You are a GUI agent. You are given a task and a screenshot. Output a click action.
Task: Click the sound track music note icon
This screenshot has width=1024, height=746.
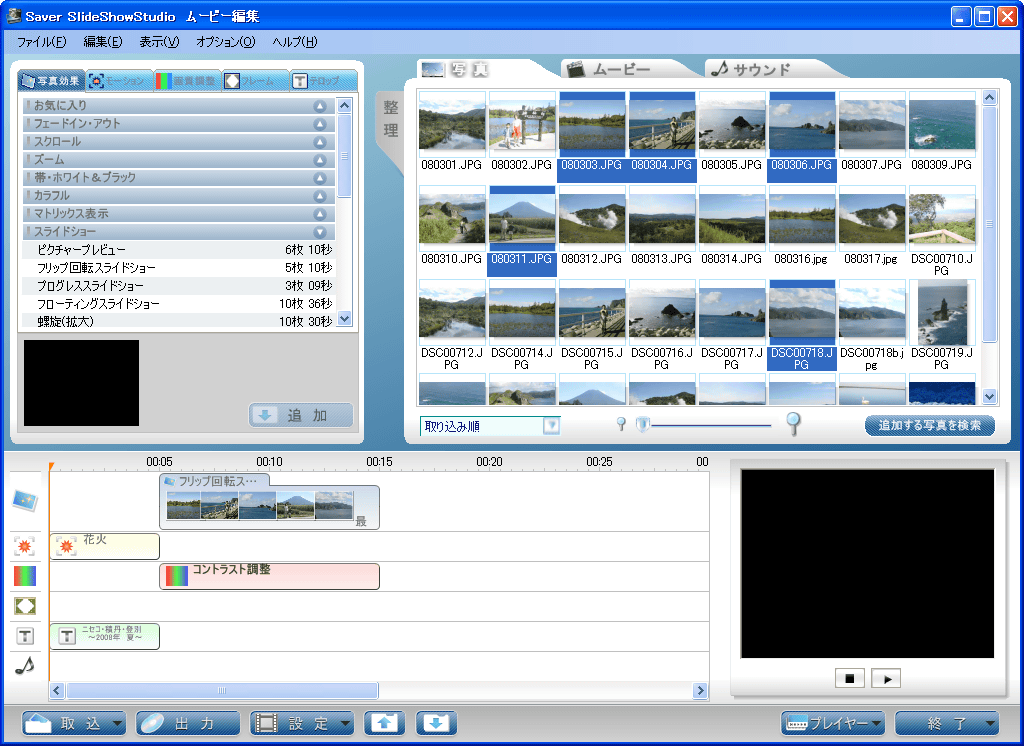(x=25, y=666)
